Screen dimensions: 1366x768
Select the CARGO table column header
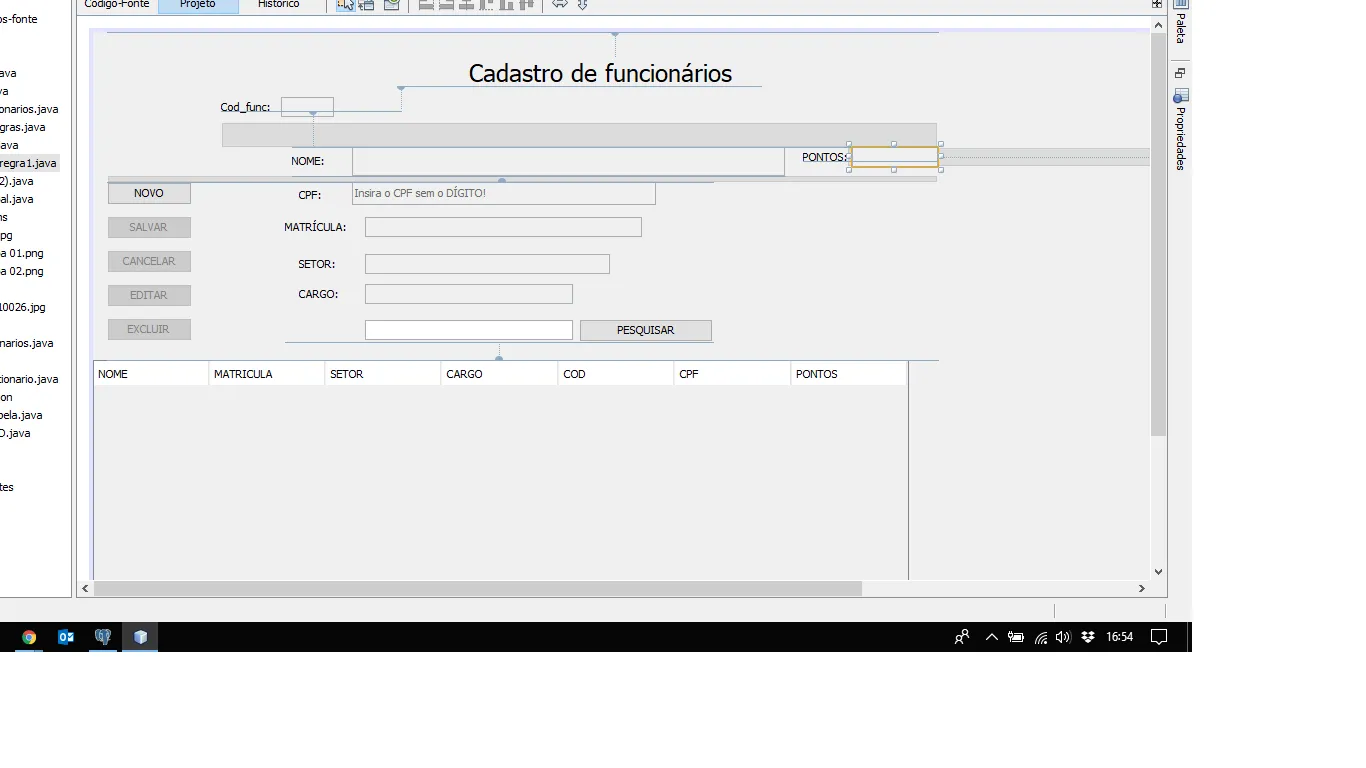click(500, 374)
